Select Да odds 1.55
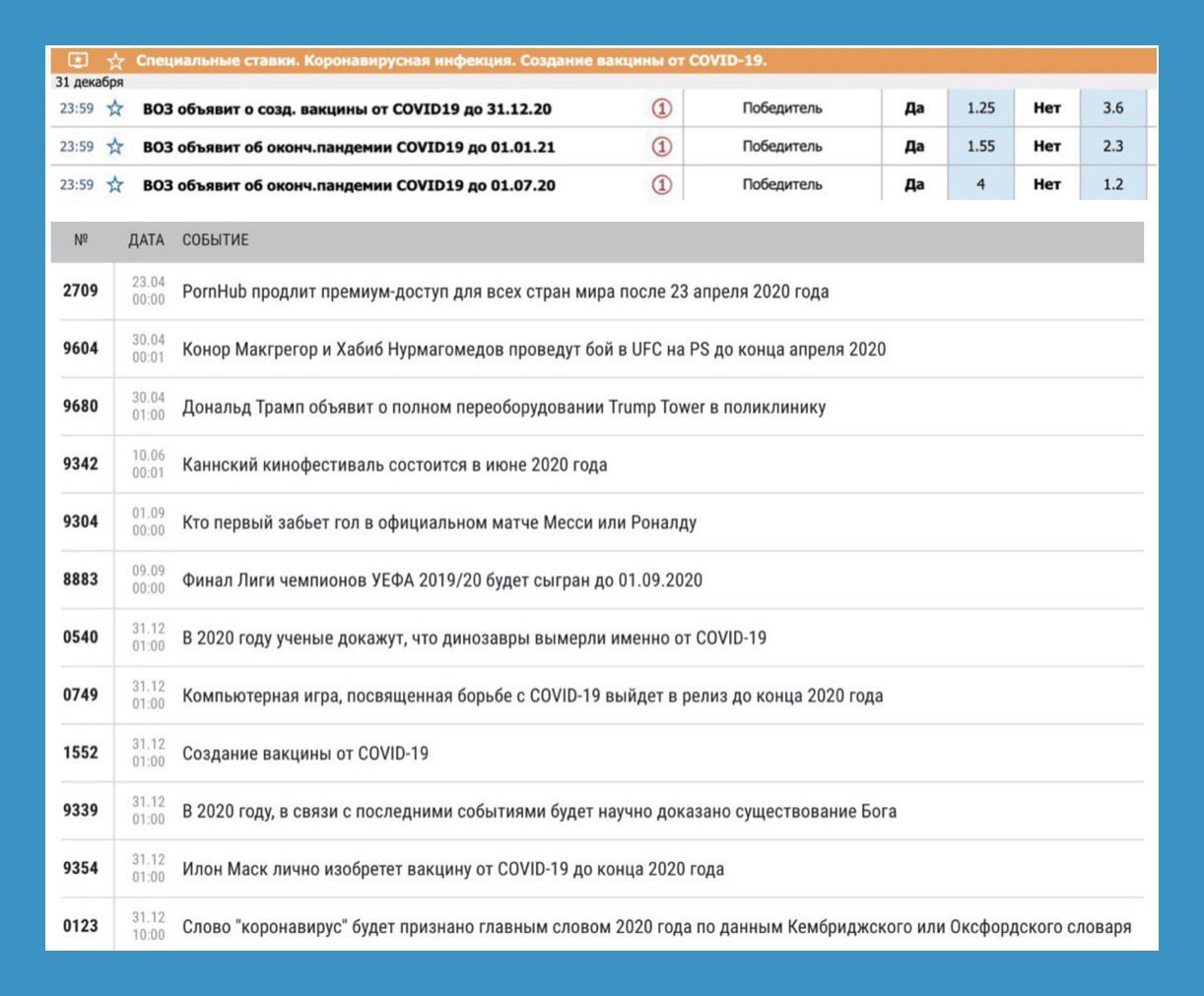1204x996 pixels. pos(980,146)
